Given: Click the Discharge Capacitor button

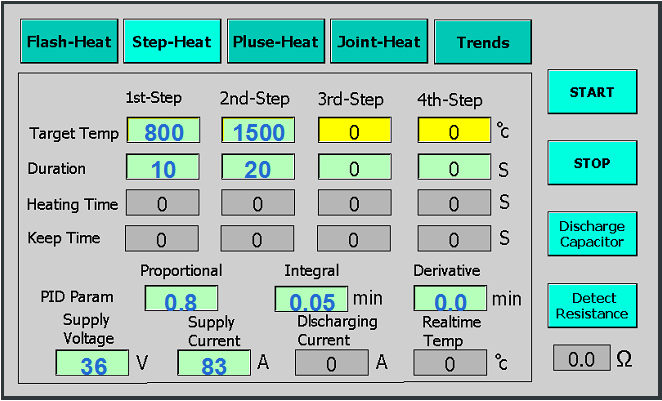Looking at the screenshot, I should (x=592, y=234).
